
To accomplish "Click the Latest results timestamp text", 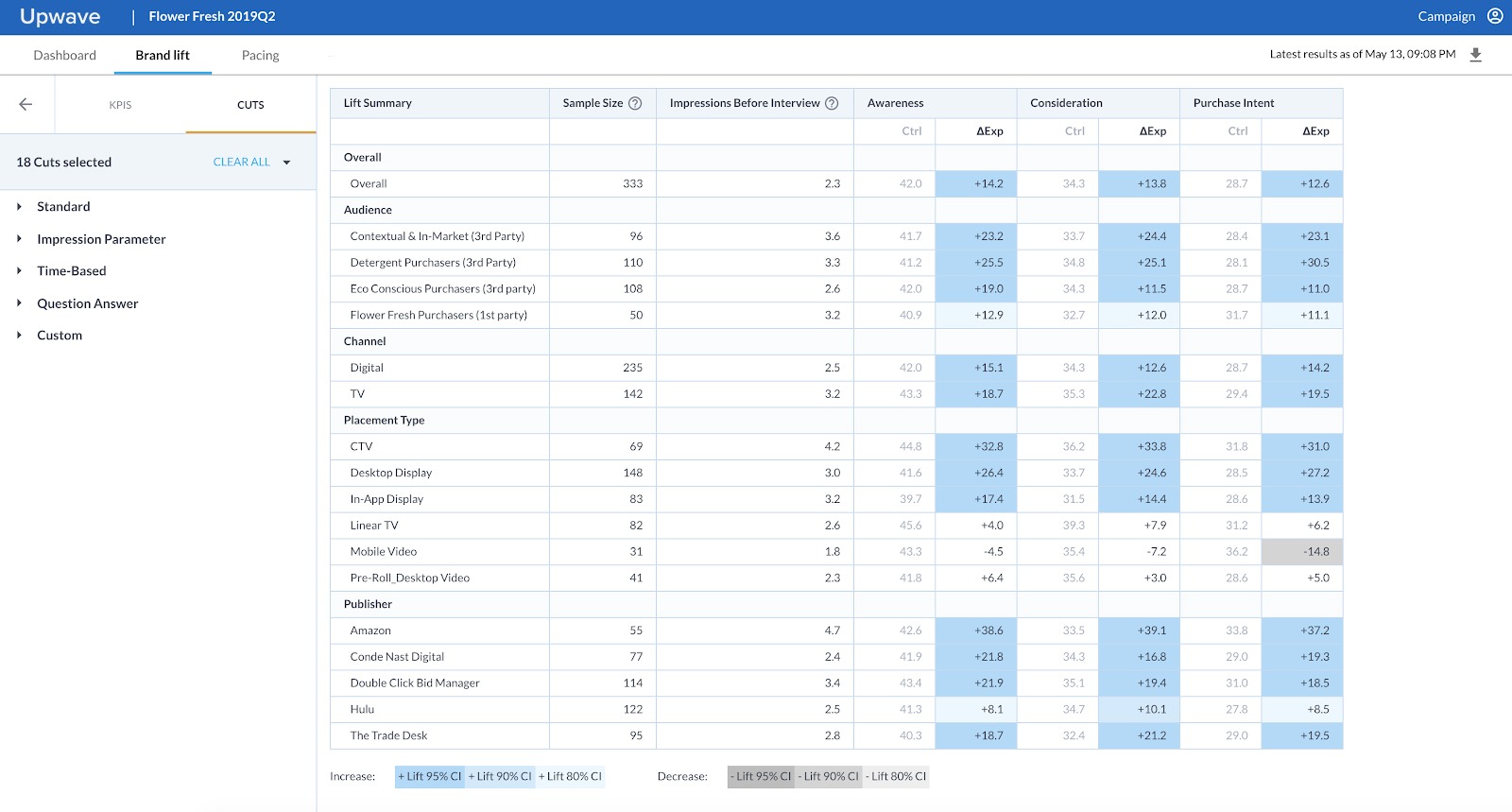I will coord(1363,54).
